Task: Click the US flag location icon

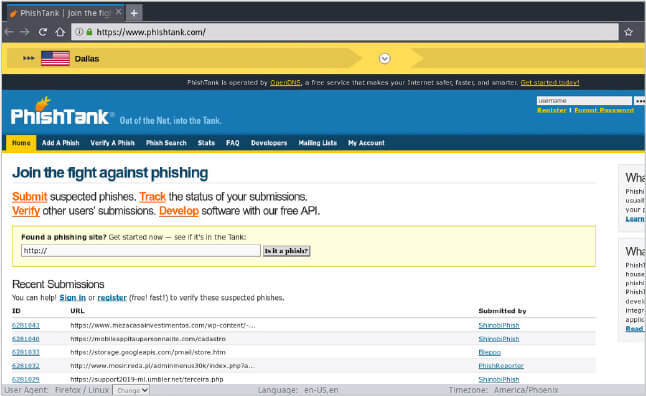Action: pyautogui.click(x=55, y=59)
